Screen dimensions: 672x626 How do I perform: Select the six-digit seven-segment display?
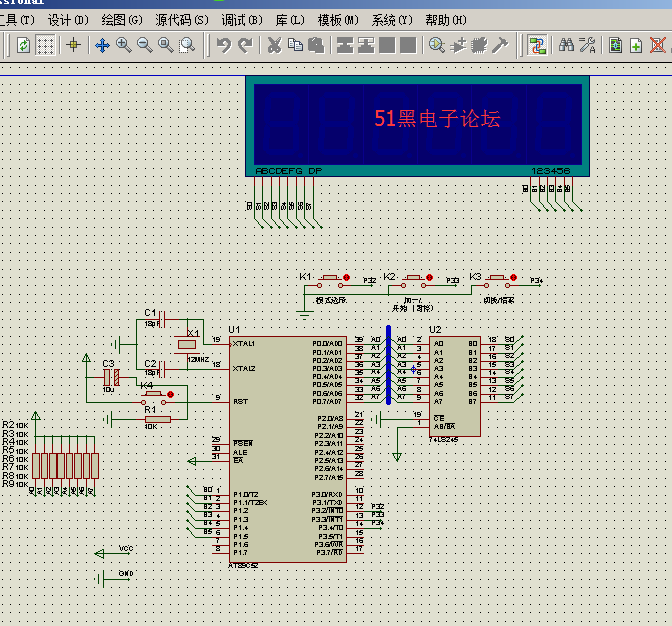(x=417, y=126)
